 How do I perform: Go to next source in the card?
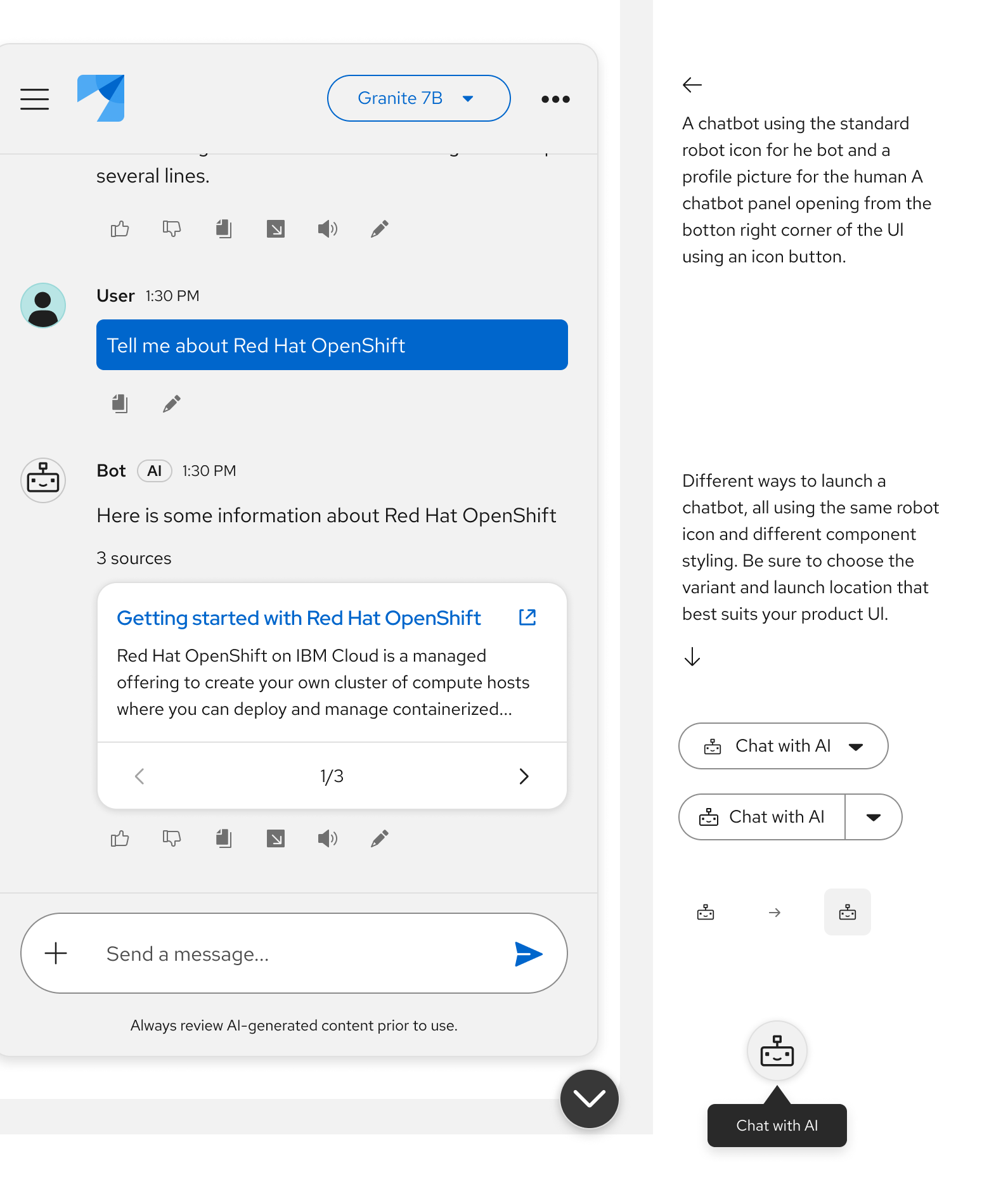click(x=524, y=776)
